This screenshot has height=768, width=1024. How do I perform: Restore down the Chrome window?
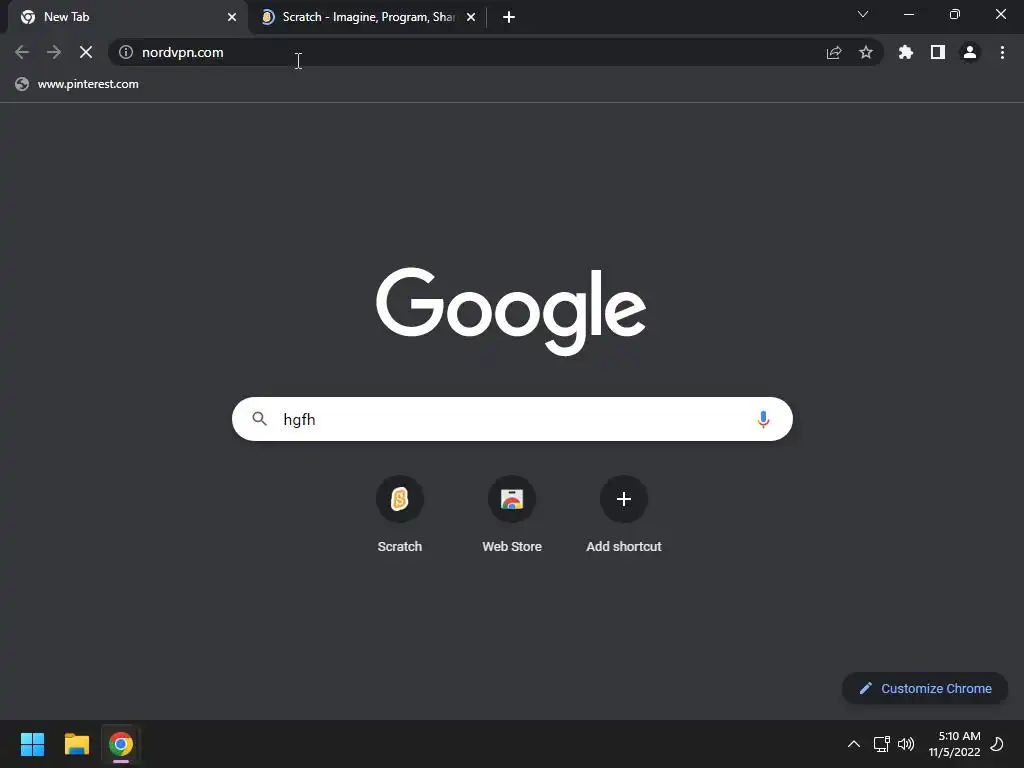(955, 14)
